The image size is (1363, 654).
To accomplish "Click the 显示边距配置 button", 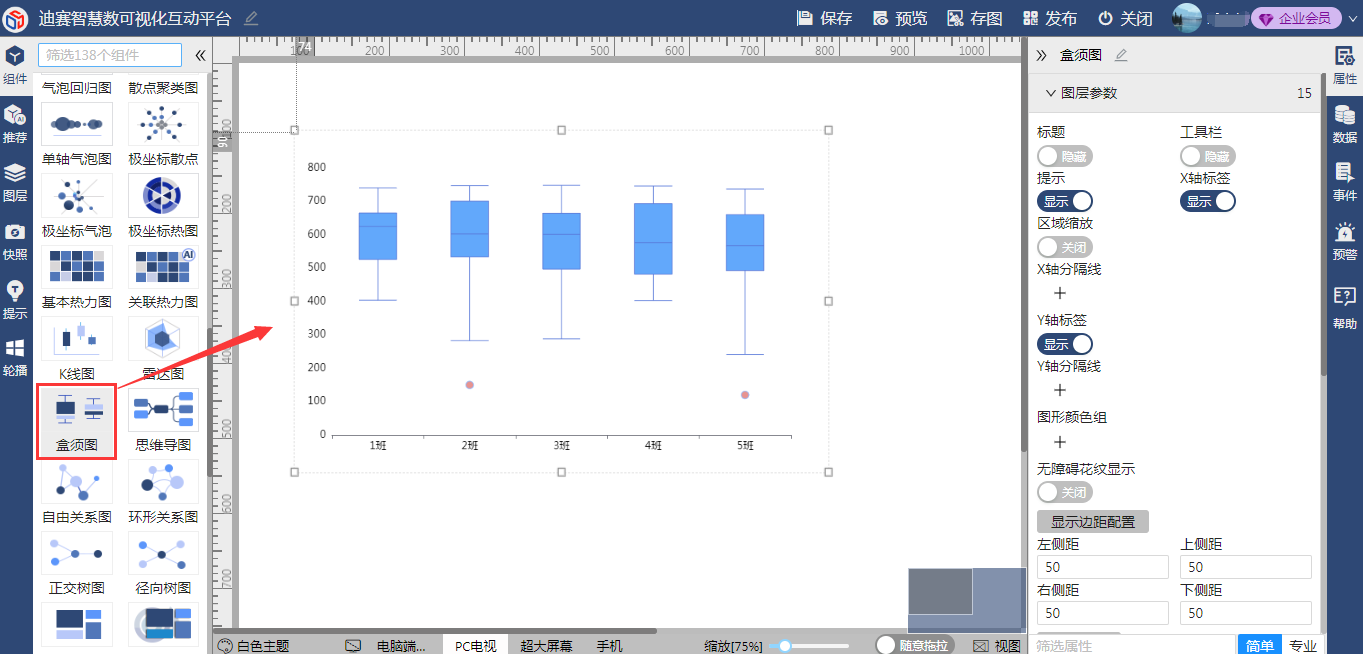I will tap(1093, 522).
